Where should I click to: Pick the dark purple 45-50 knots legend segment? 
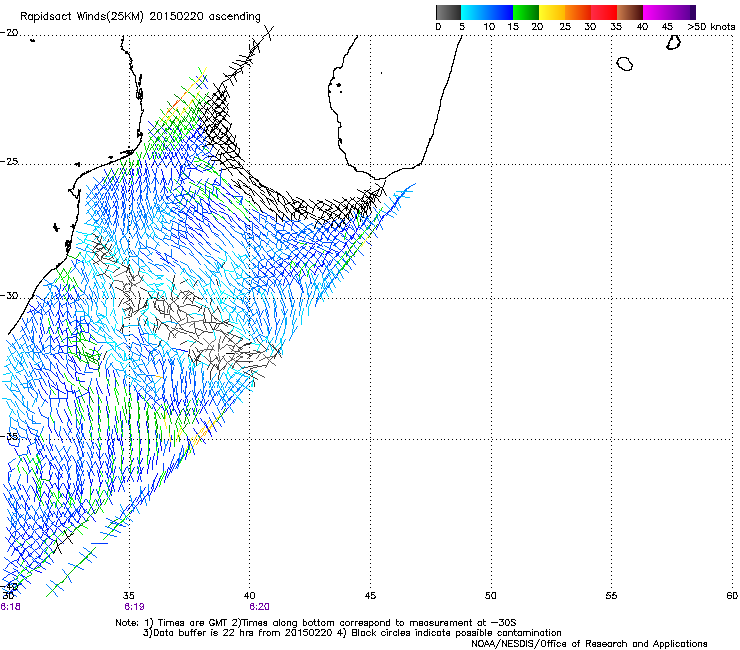coord(682,12)
